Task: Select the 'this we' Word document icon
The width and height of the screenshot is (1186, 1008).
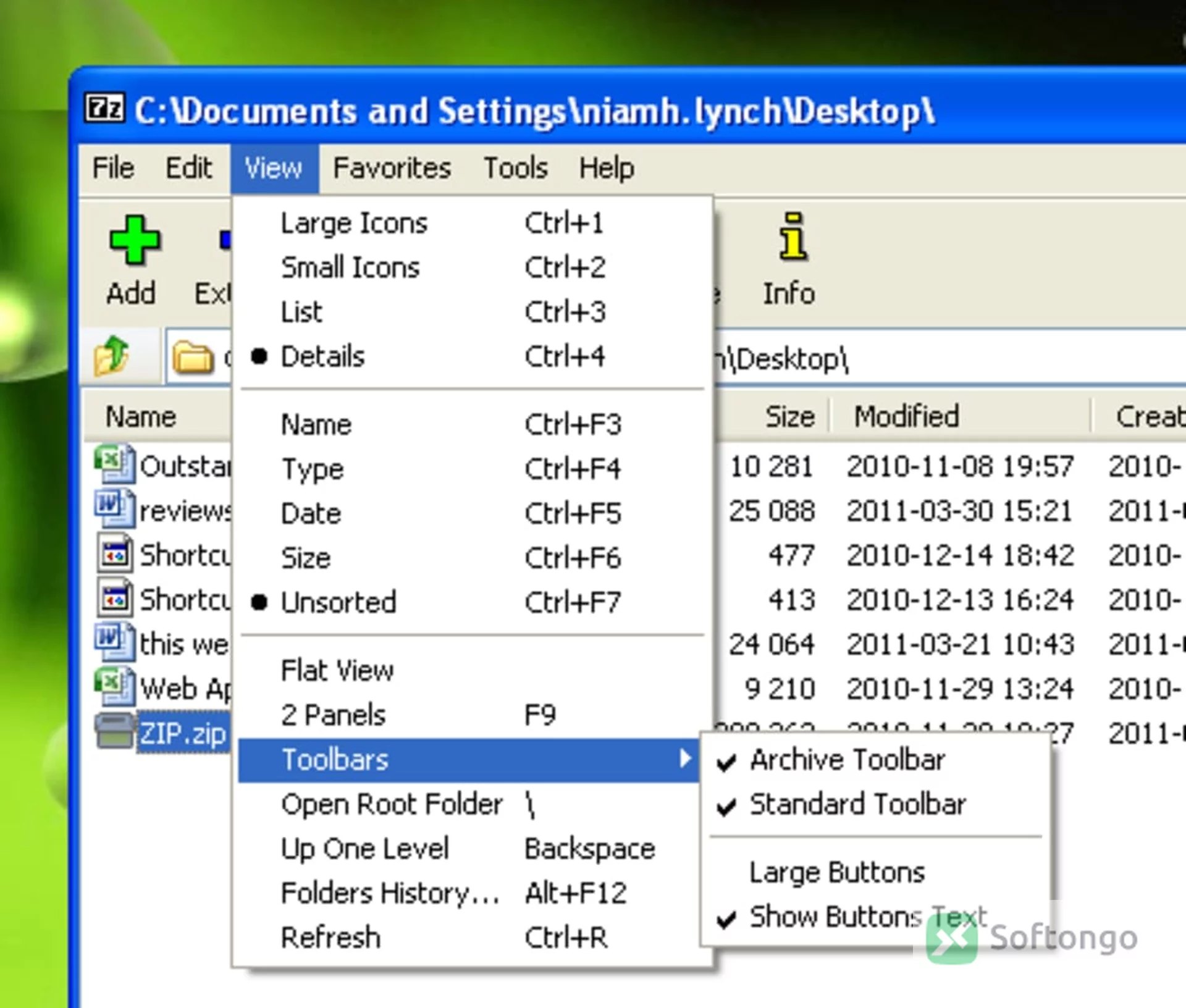Action: [x=115, y=642]
